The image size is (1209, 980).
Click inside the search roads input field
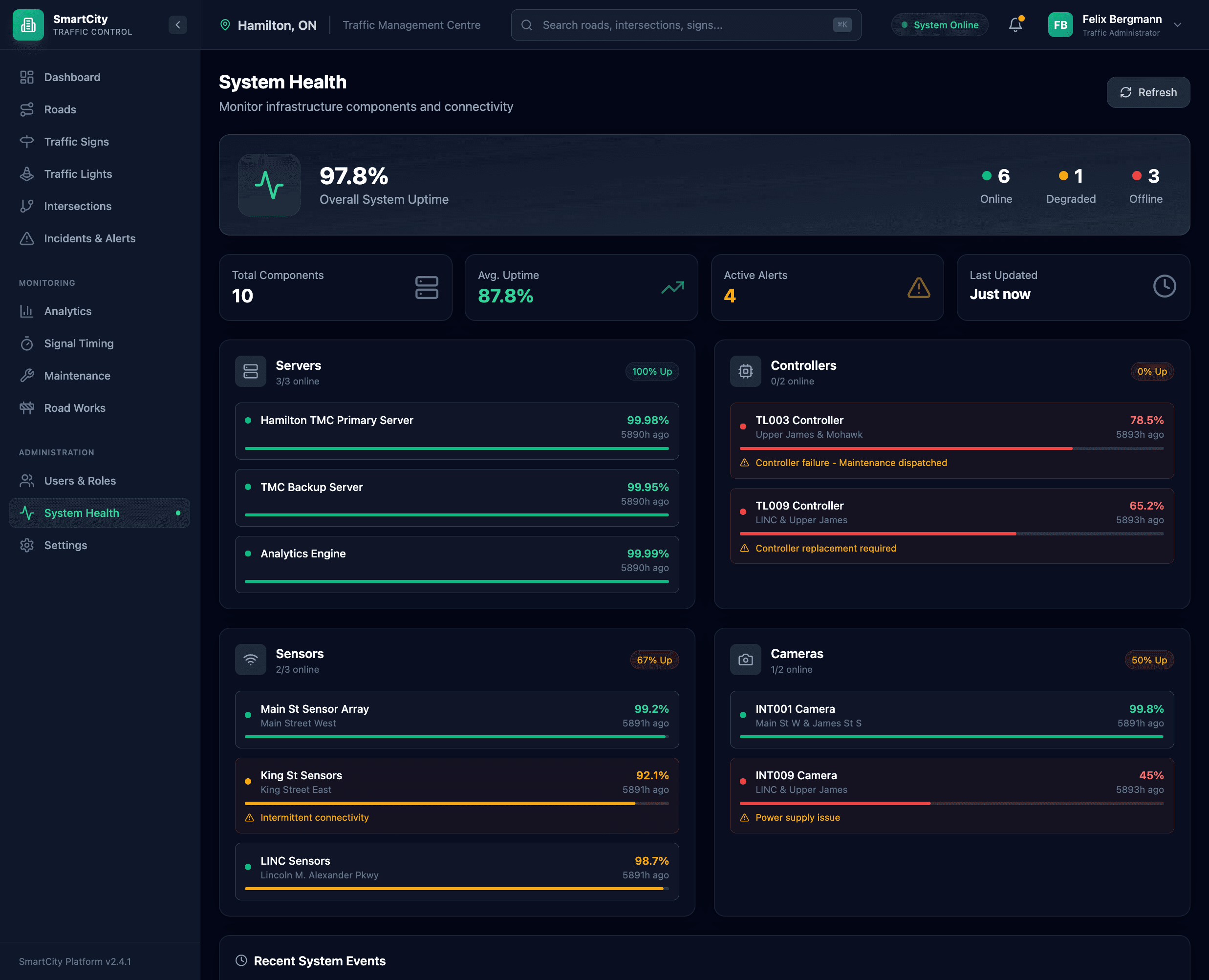649,25
